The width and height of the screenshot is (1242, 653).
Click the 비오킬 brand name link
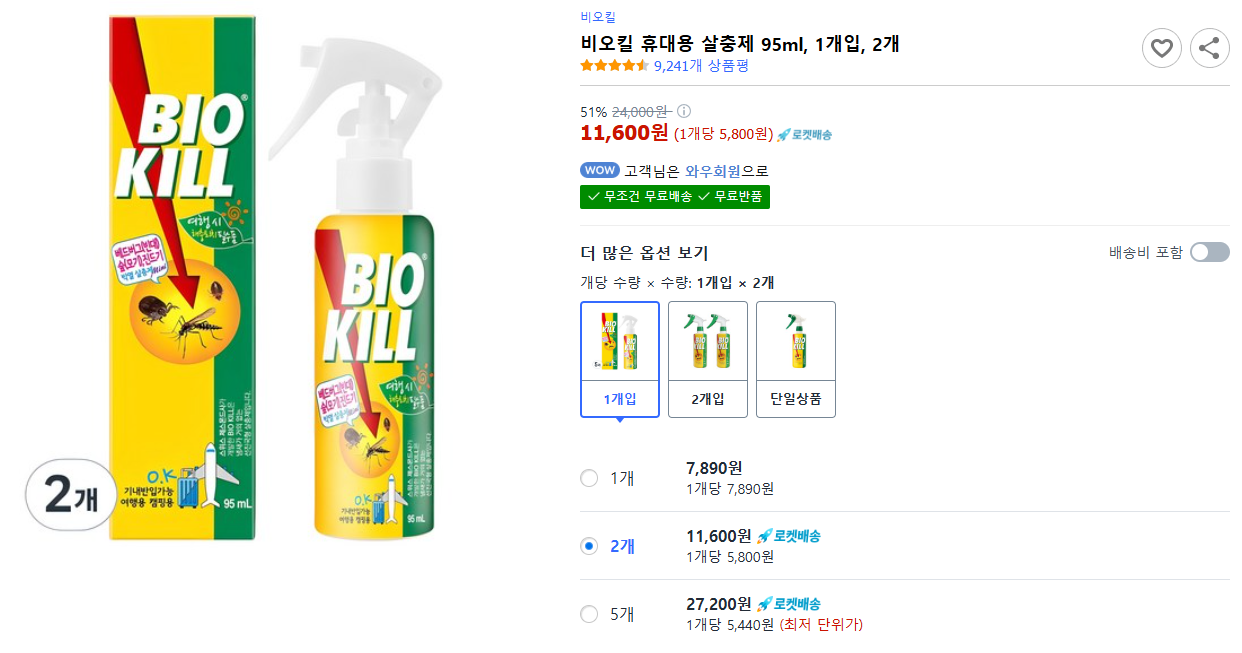[599, 16]
